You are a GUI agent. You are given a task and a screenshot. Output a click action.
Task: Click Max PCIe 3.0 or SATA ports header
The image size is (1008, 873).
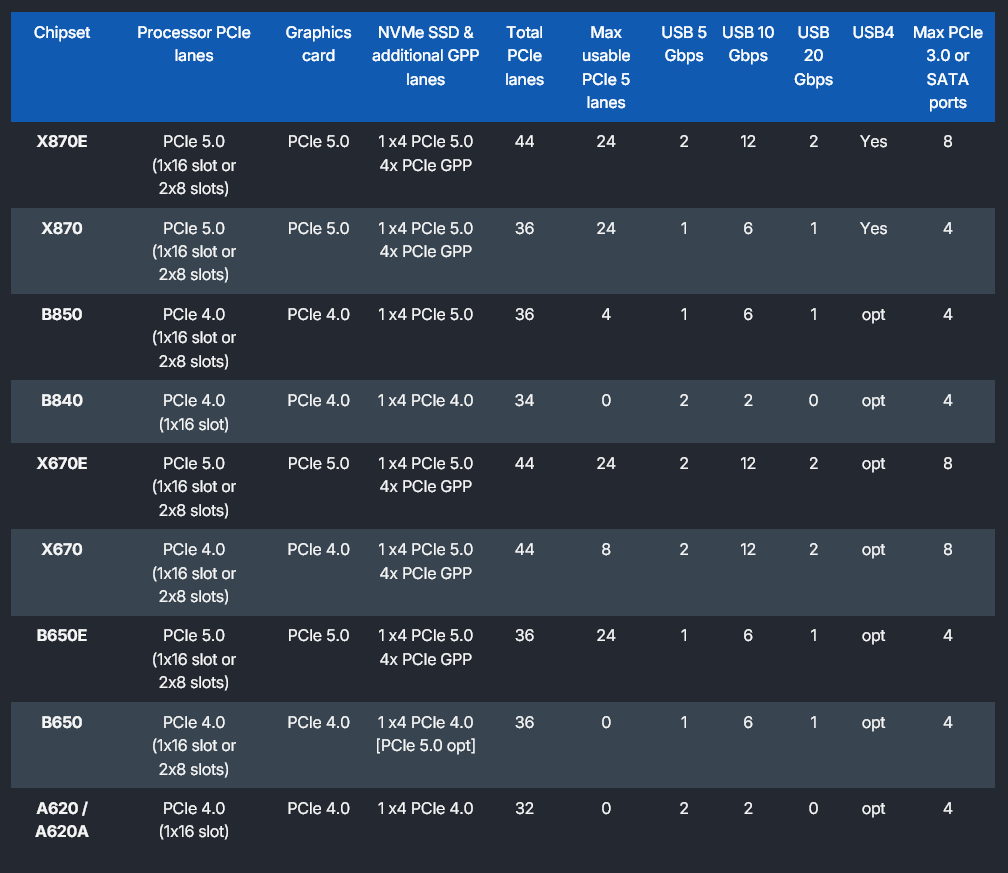coord(948,68)
